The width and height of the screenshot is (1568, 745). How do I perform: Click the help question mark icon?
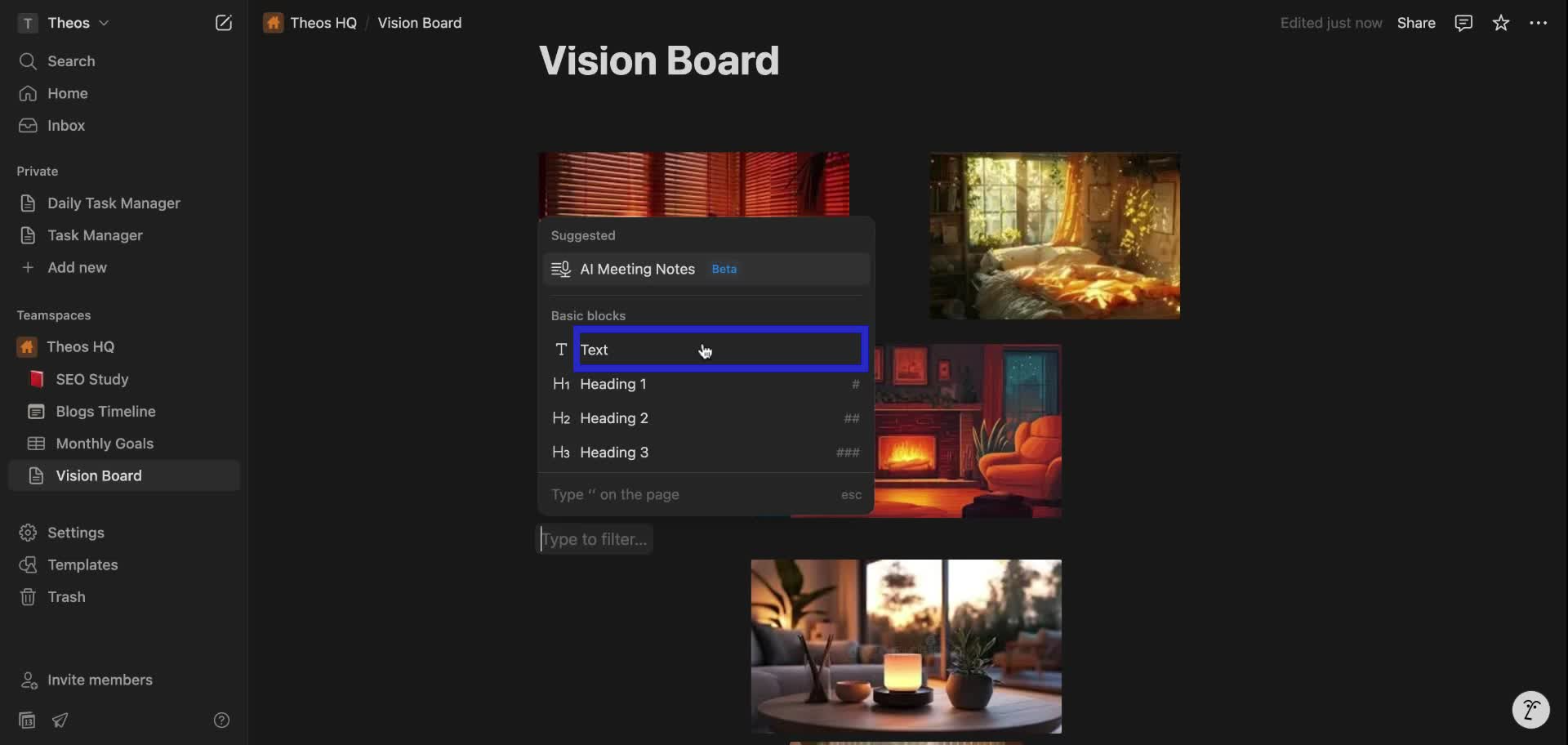pyautogui.click(x=221, y=720)
